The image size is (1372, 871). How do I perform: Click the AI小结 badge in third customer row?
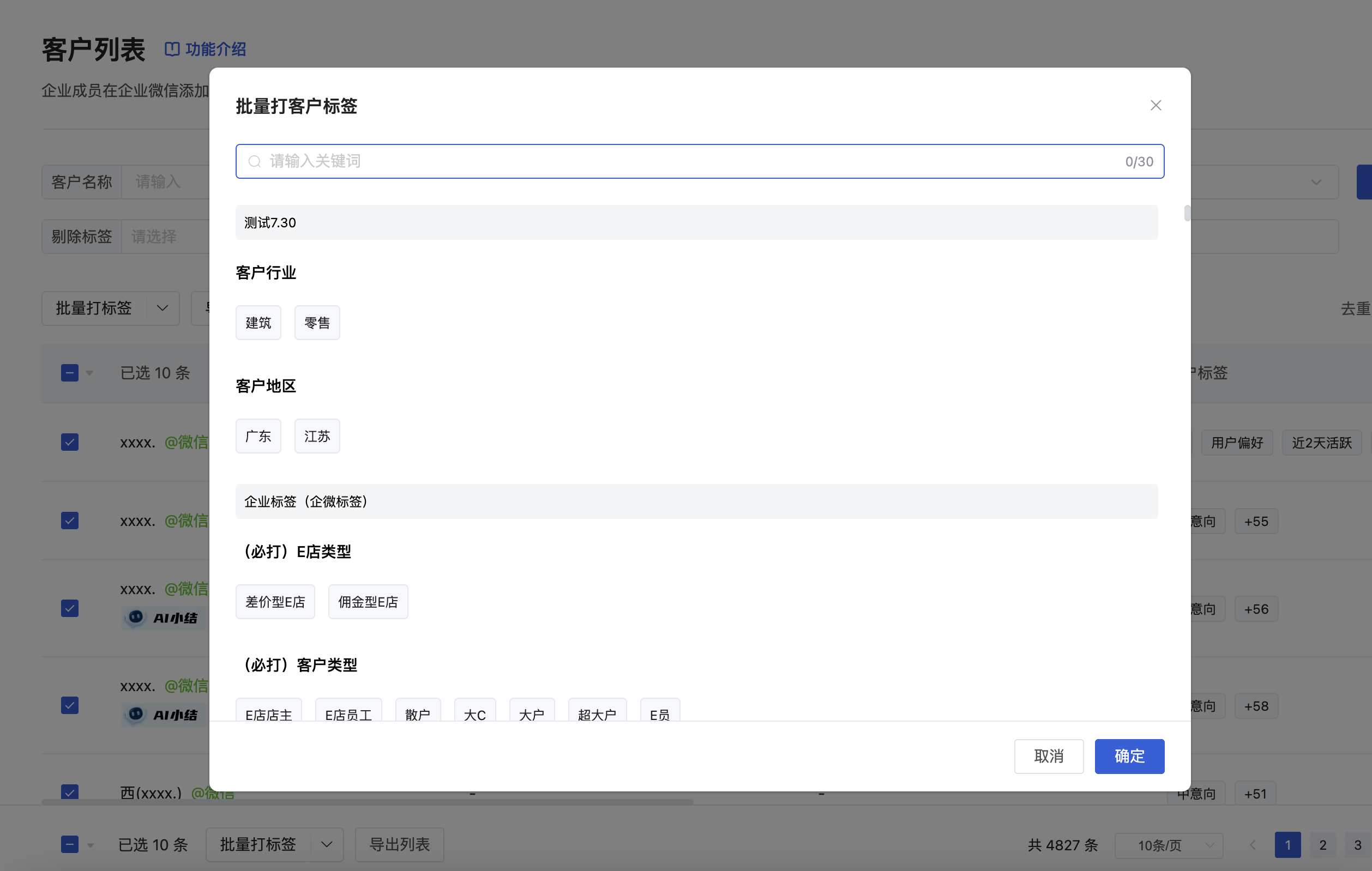165,618
